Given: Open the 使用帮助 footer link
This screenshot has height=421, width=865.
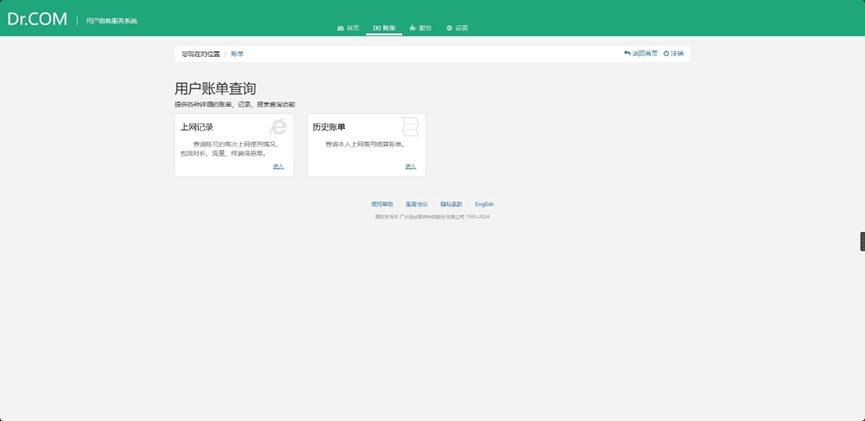Looking at the screenshot, I should (x=382, y=204).
